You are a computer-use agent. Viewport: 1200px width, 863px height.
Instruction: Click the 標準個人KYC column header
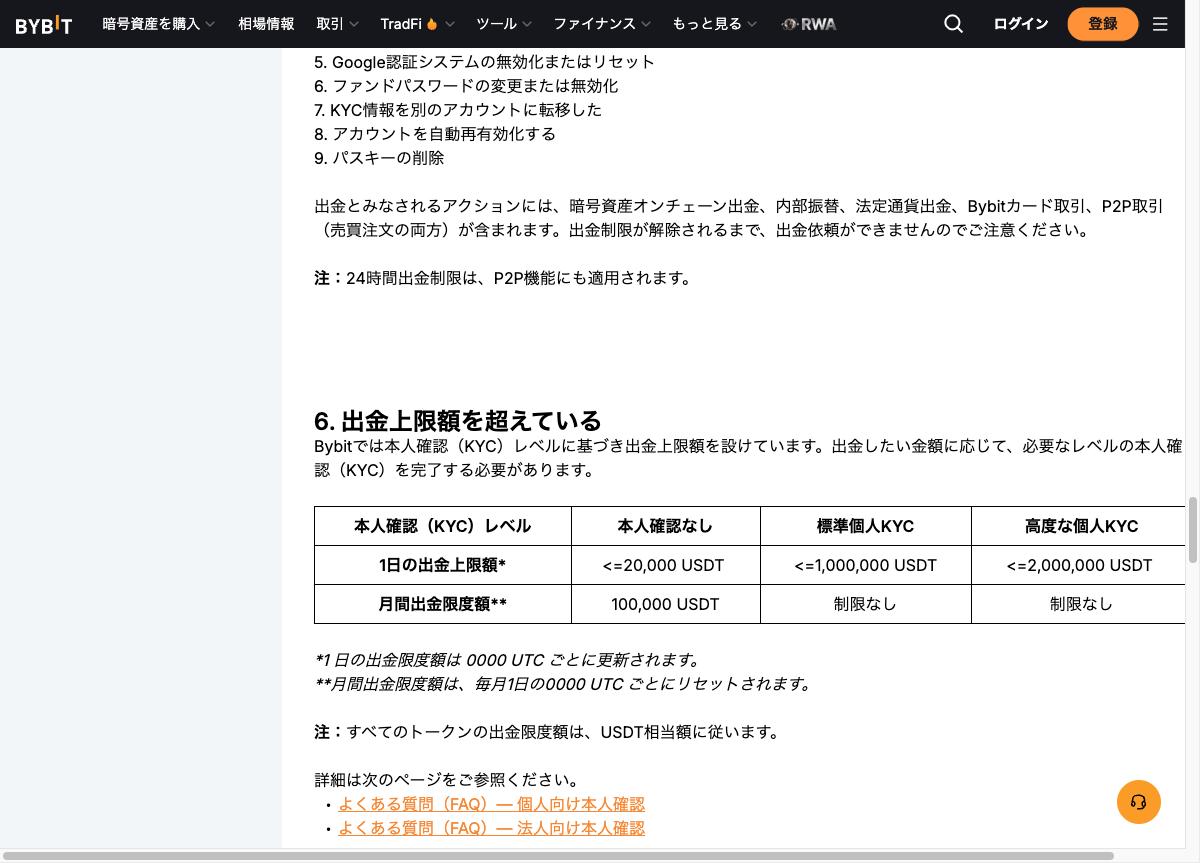[865, 526]
